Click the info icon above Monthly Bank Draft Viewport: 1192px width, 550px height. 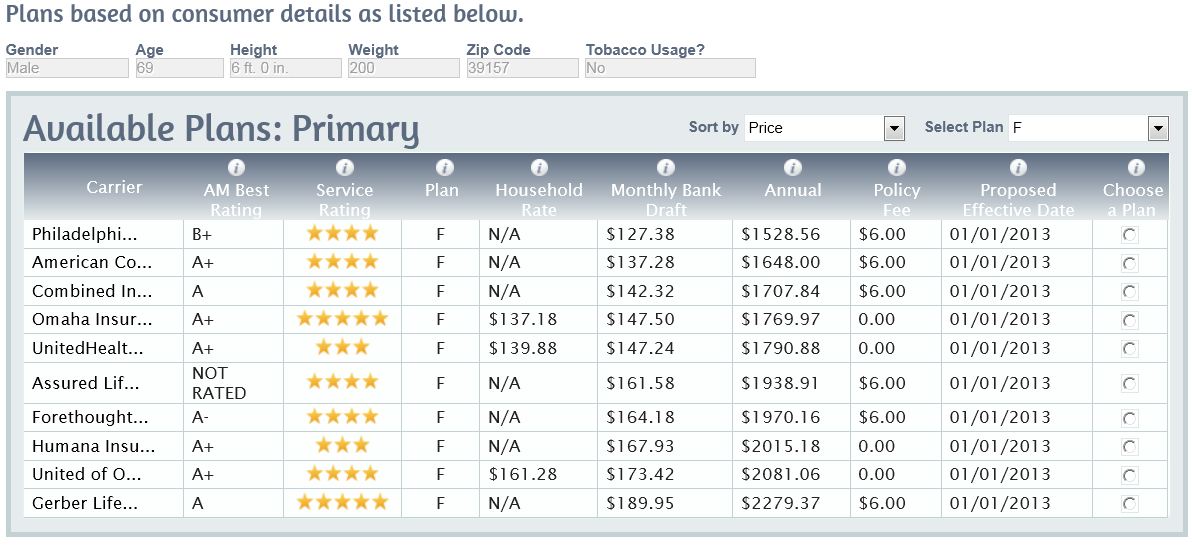pos(665,168)
